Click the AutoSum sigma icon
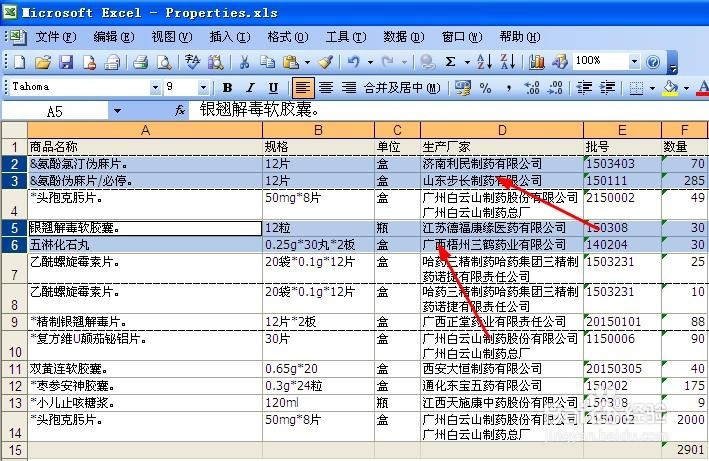This screenshot has width=709, height=461. pos(450,62)
